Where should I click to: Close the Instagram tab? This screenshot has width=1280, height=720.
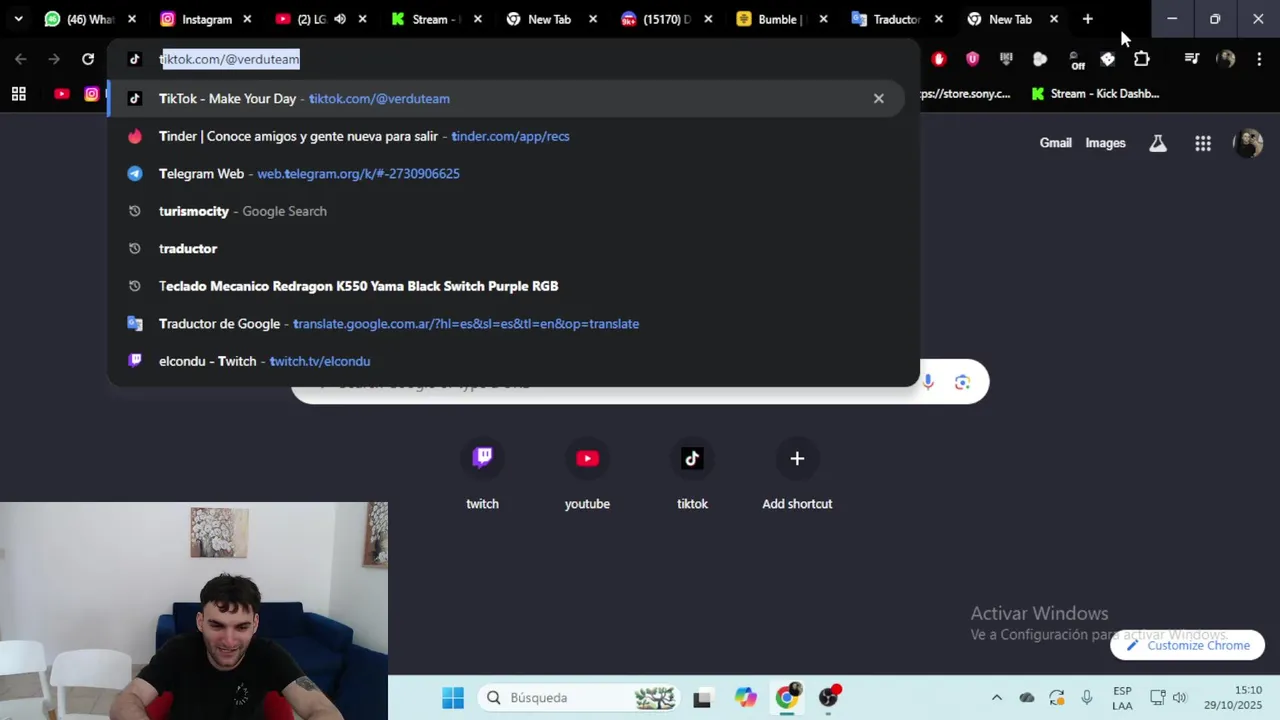[x=247, y=19]
